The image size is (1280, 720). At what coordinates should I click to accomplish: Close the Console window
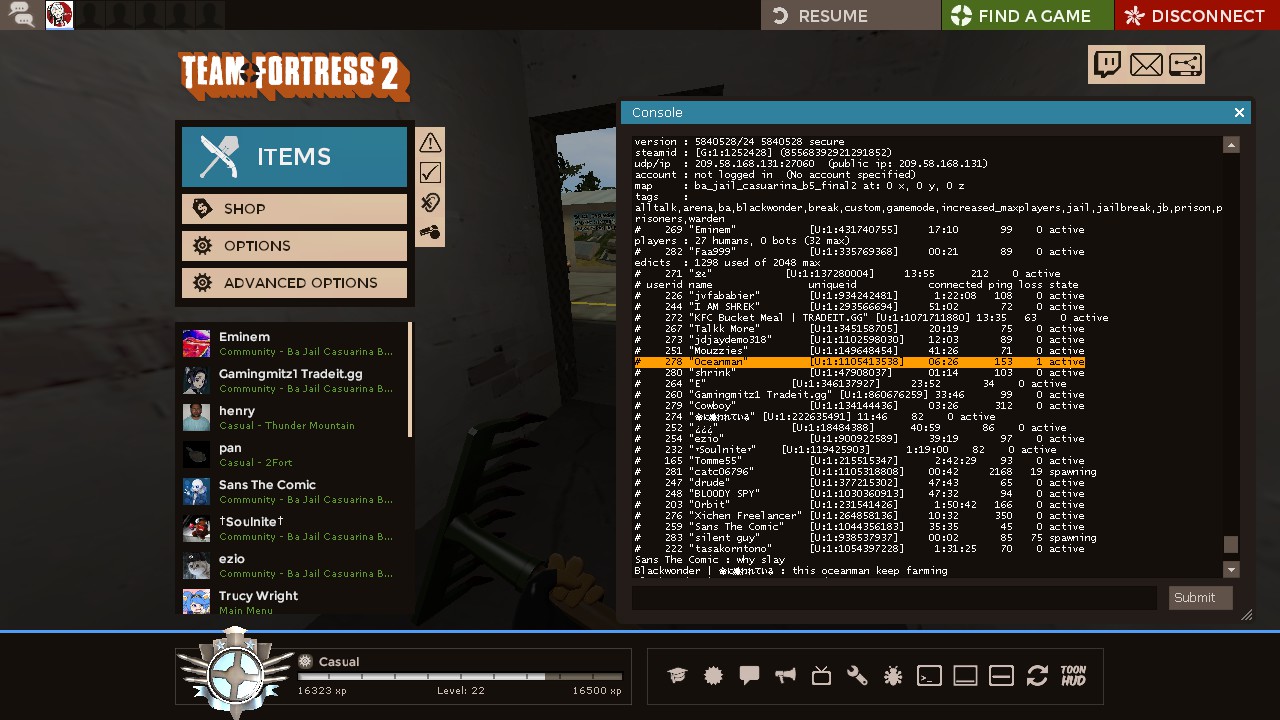tap(1239, 112)
